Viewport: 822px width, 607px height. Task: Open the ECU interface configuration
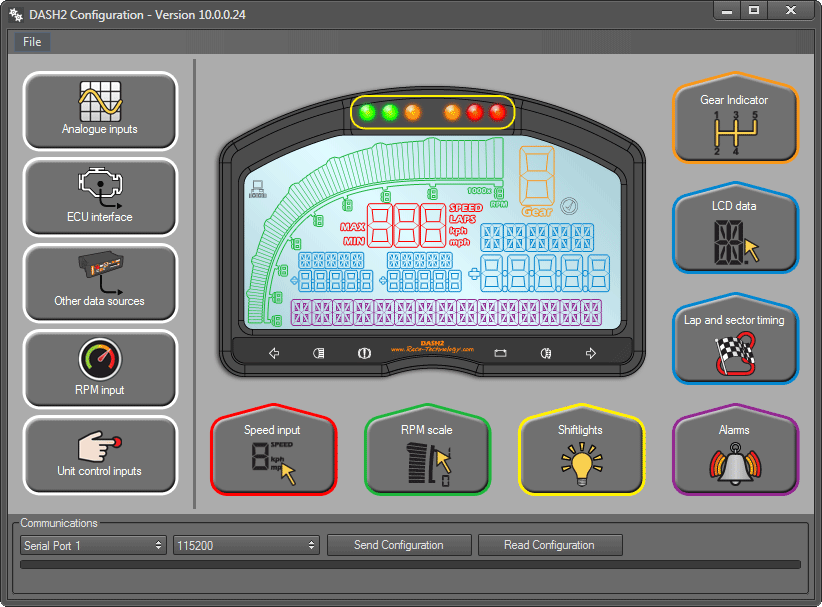tap(100, 197)
